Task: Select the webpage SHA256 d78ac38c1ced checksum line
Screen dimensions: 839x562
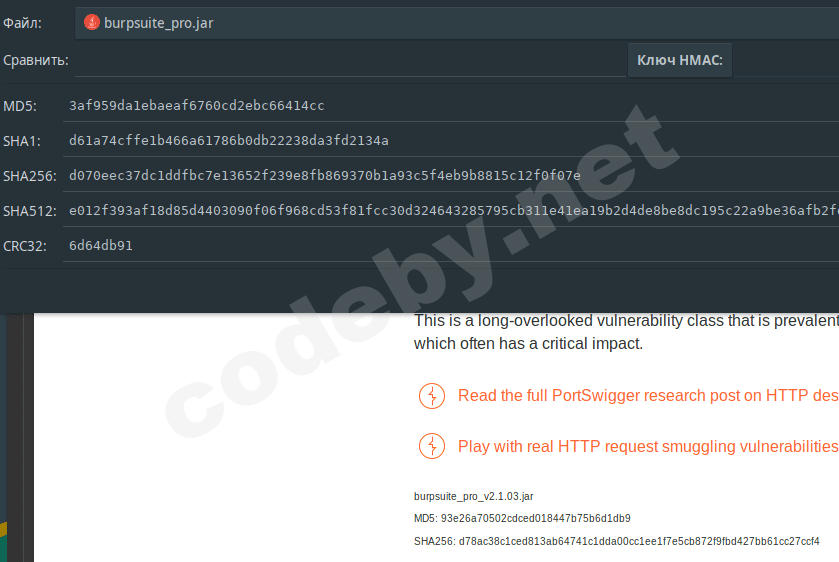Action: click(x=616, y=541)
